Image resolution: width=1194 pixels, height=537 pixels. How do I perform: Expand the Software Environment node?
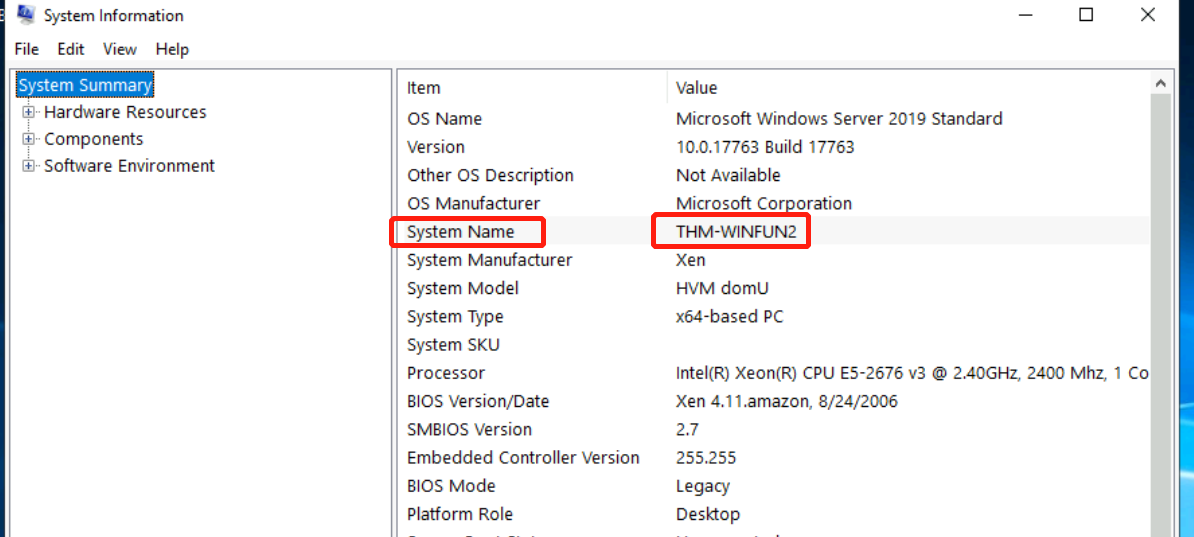[29, 166]
